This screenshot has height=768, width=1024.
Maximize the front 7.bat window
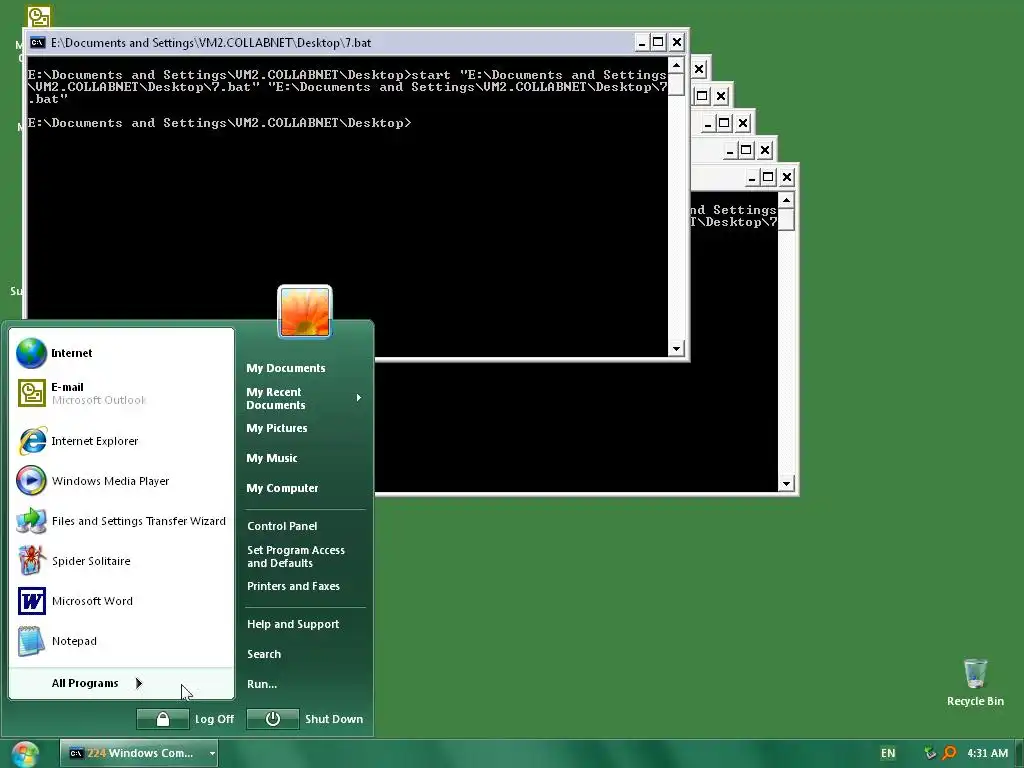[658, 43]
